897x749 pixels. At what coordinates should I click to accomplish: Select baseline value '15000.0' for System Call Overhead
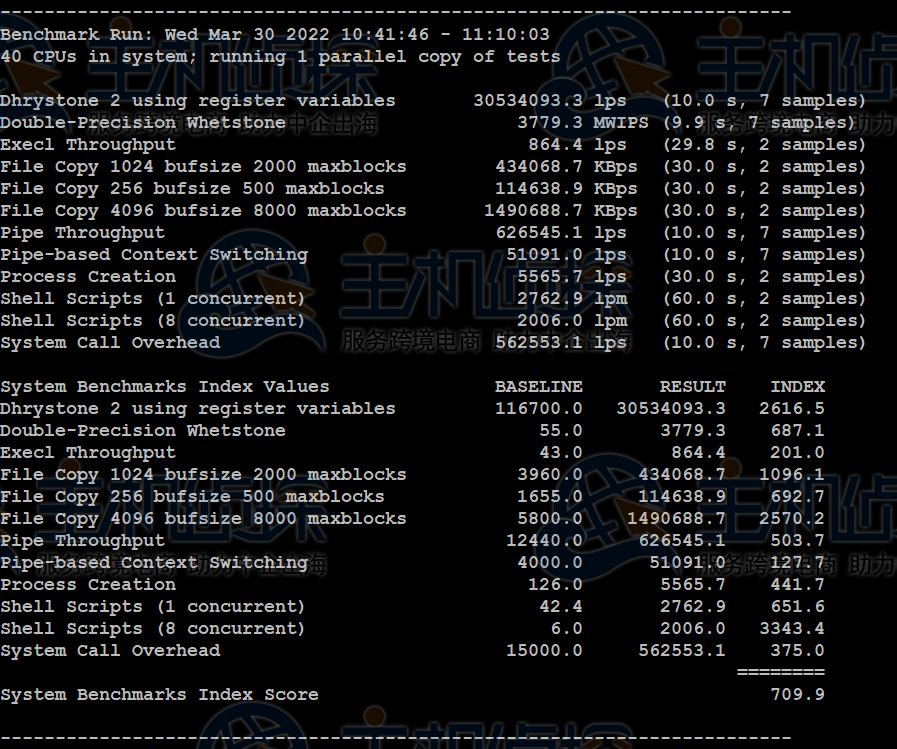pos(545,651)
